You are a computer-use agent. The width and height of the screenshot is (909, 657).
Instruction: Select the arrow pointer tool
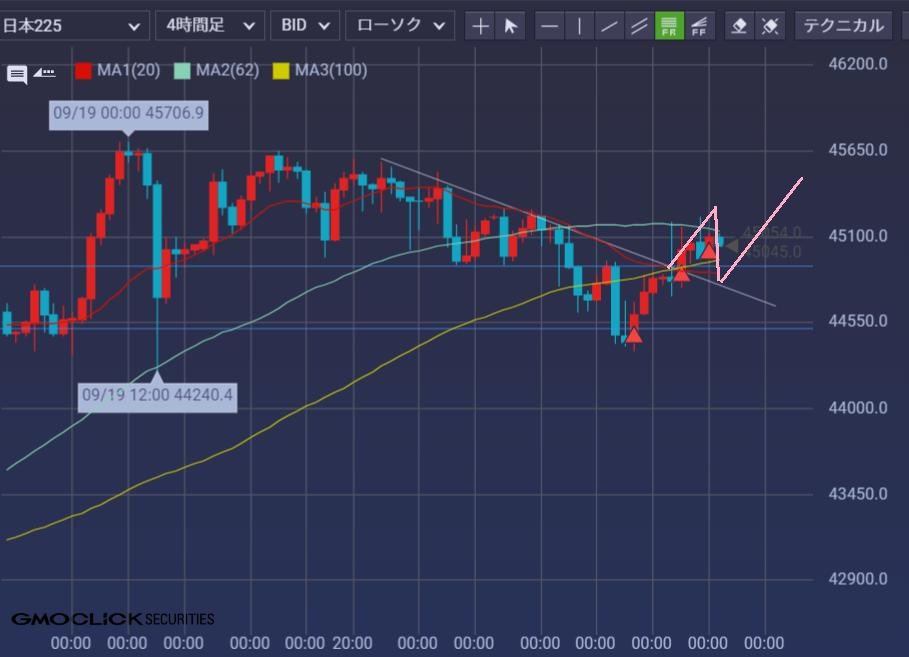(510, 26)
